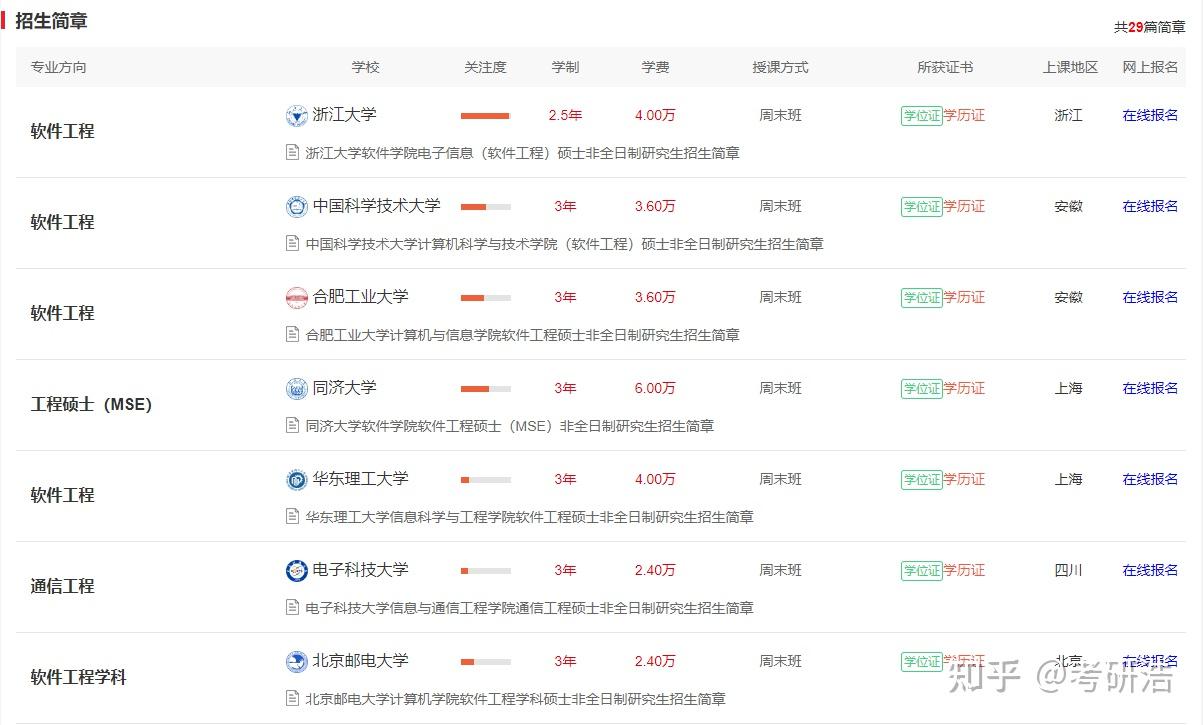The width and height of the screenshot is (1203, 725).
Task: Click 学历证 label in 同济大学 row
Action: (x=965, y=388)
